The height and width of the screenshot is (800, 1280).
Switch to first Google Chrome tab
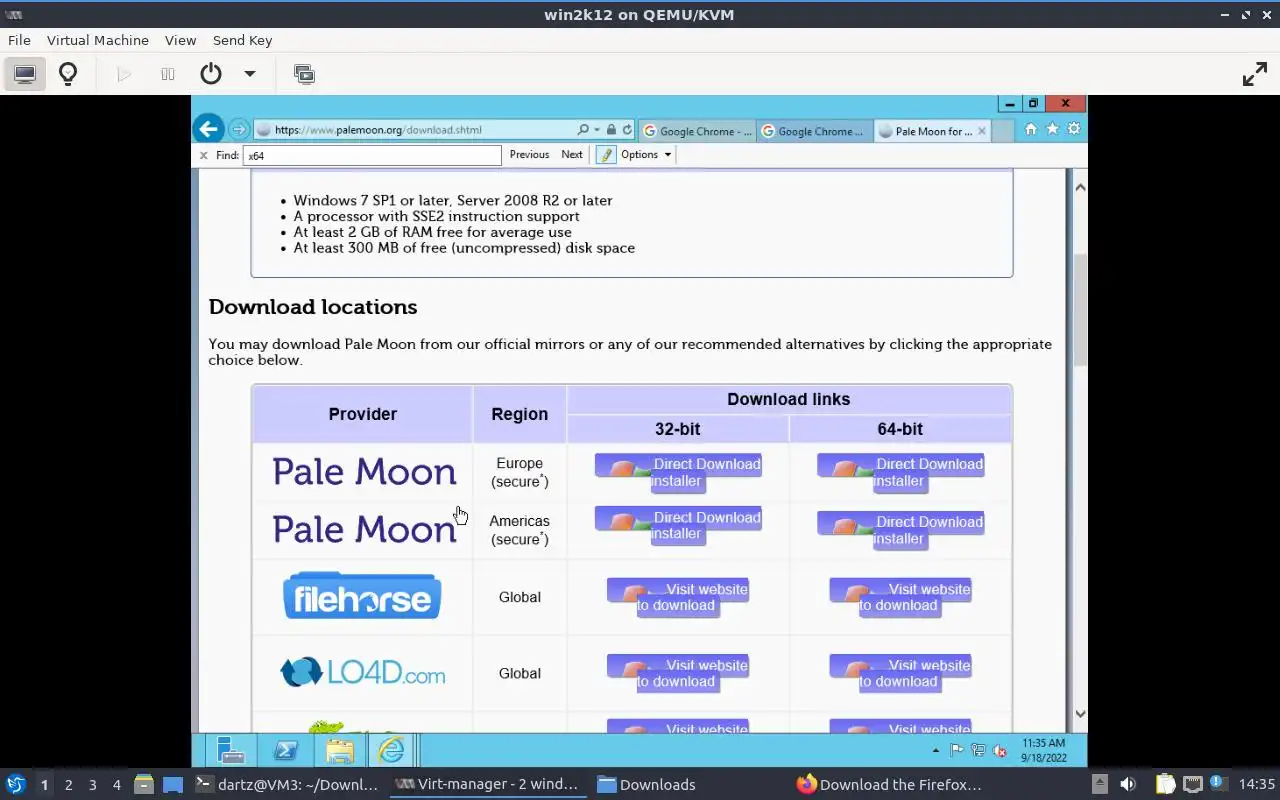point(697,131)
